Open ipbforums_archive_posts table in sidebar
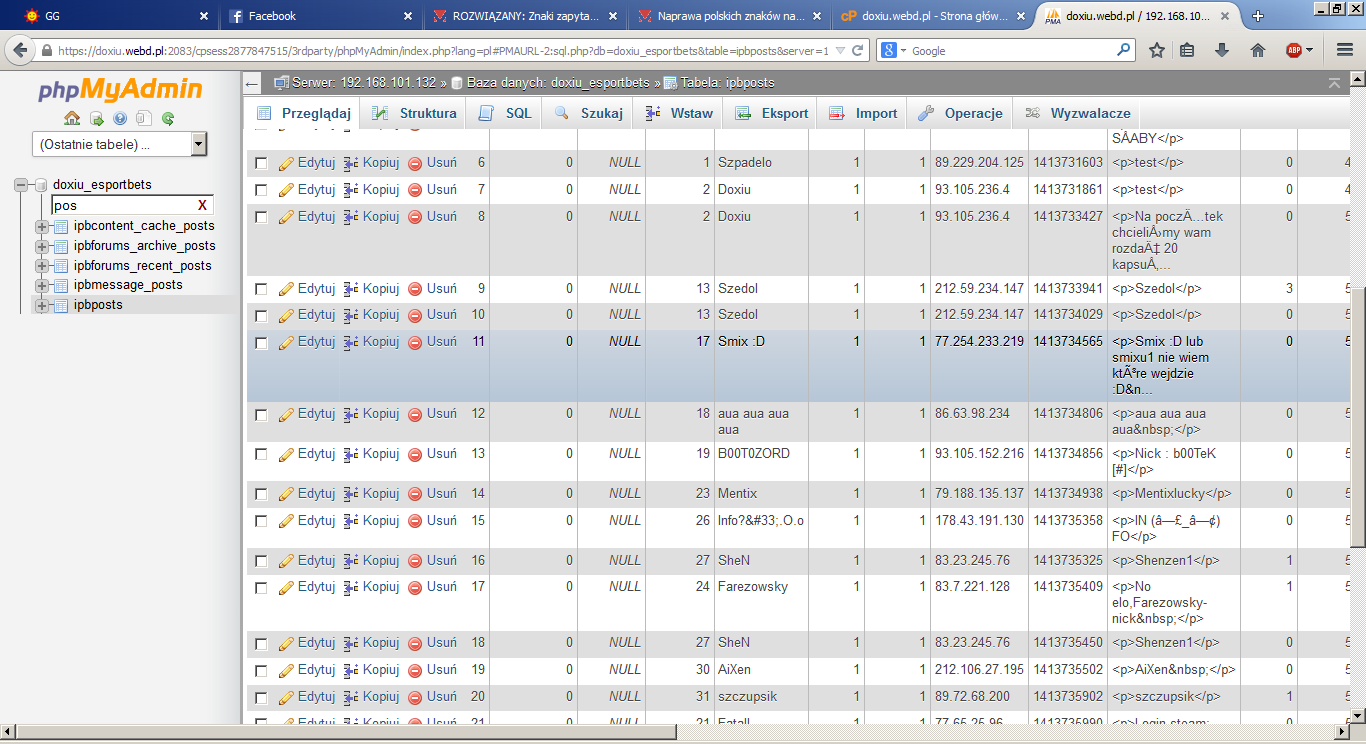Image resolution: width=1366 pixels, height=744 pixels. 144,245
